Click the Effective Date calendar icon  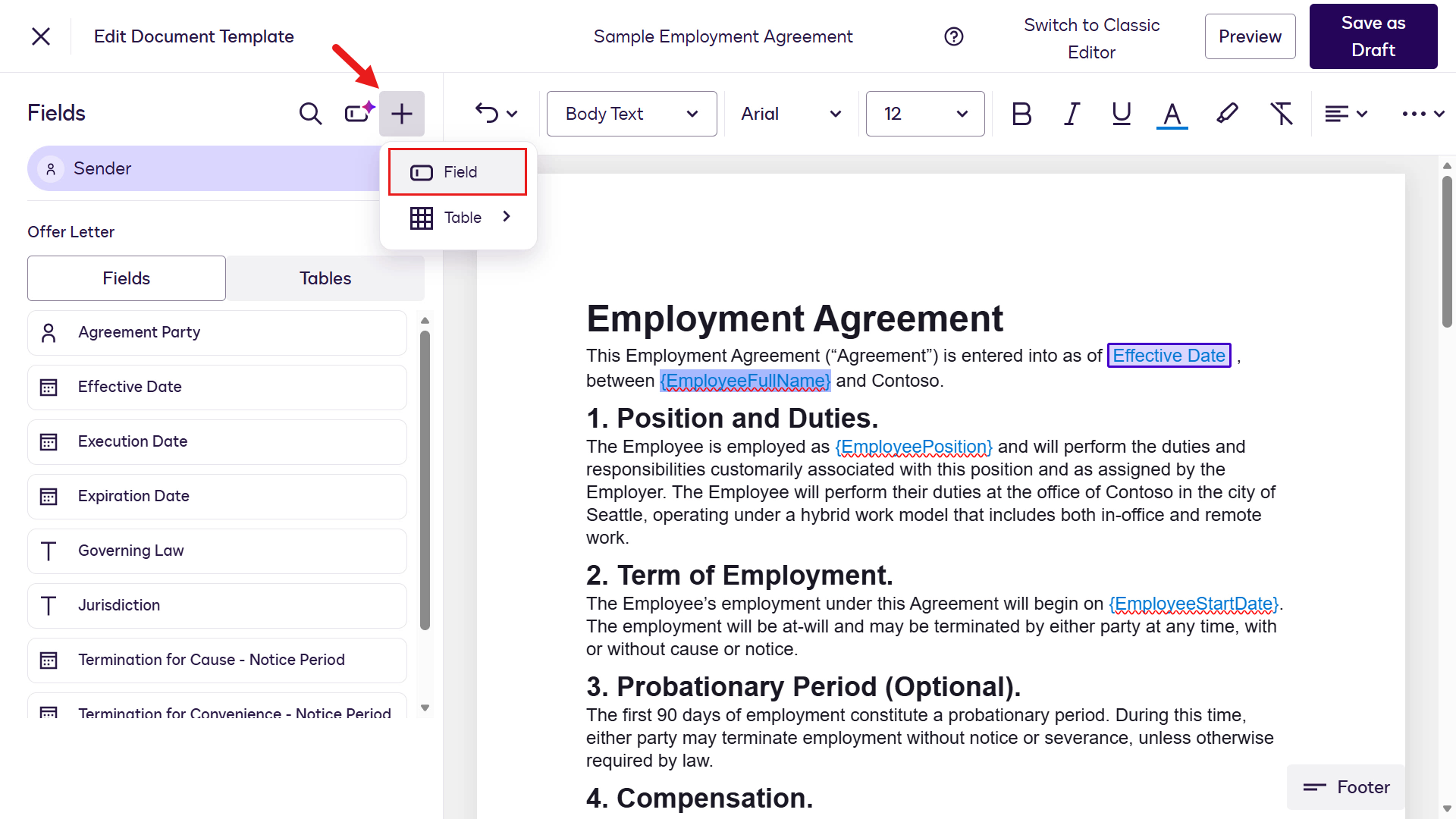(x=49, y=388)
